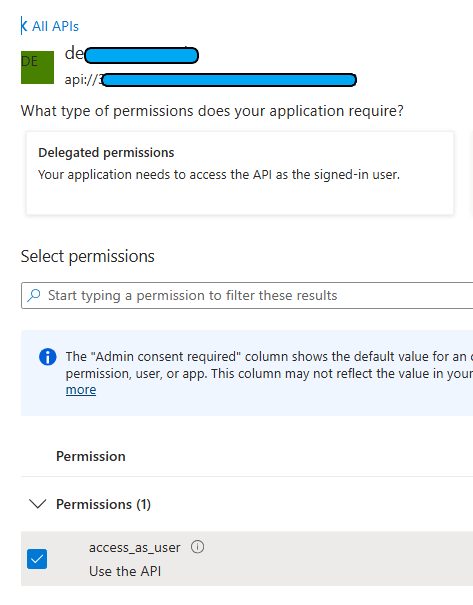Click the back chevron beside All APIs
473x605 pixels.
point(24,26)
